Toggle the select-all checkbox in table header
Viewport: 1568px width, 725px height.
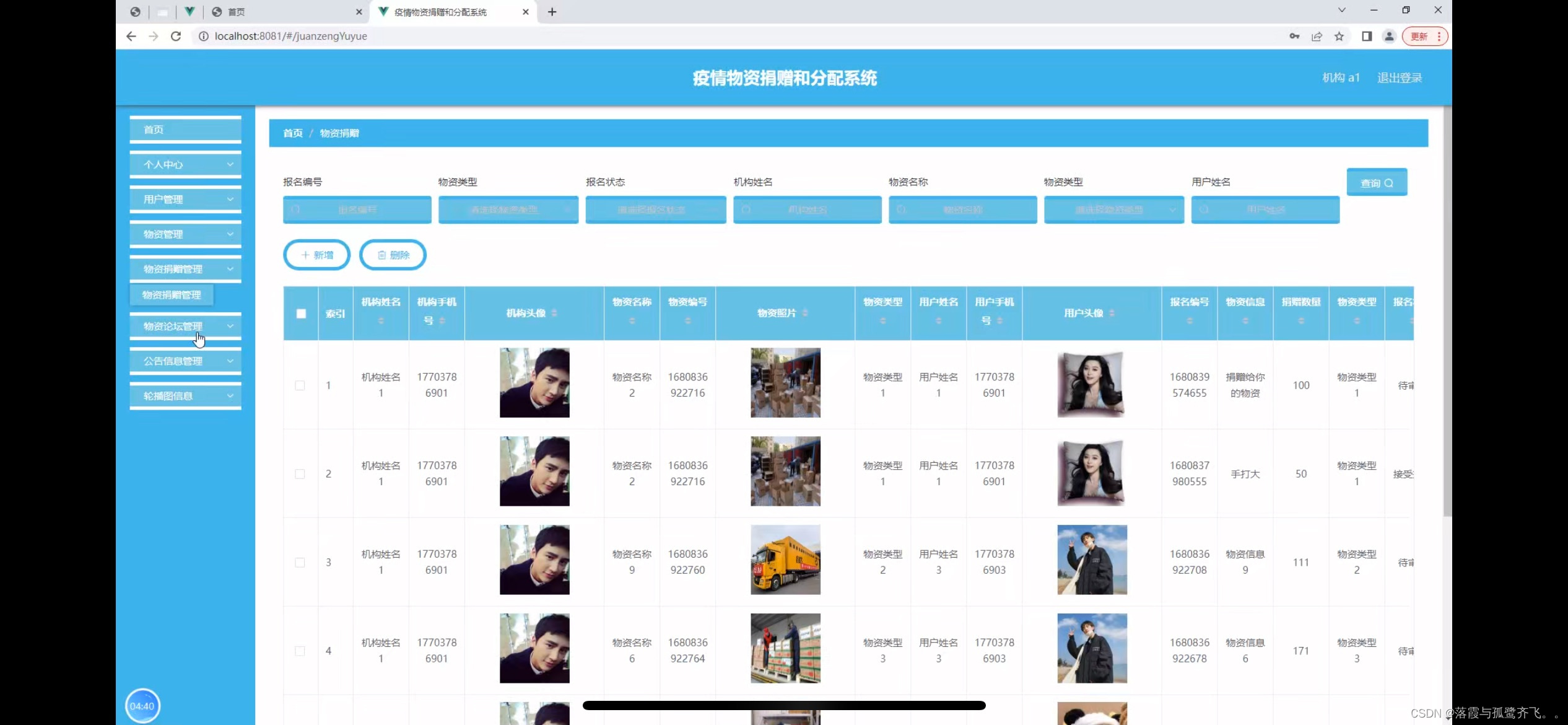[301, 314]
